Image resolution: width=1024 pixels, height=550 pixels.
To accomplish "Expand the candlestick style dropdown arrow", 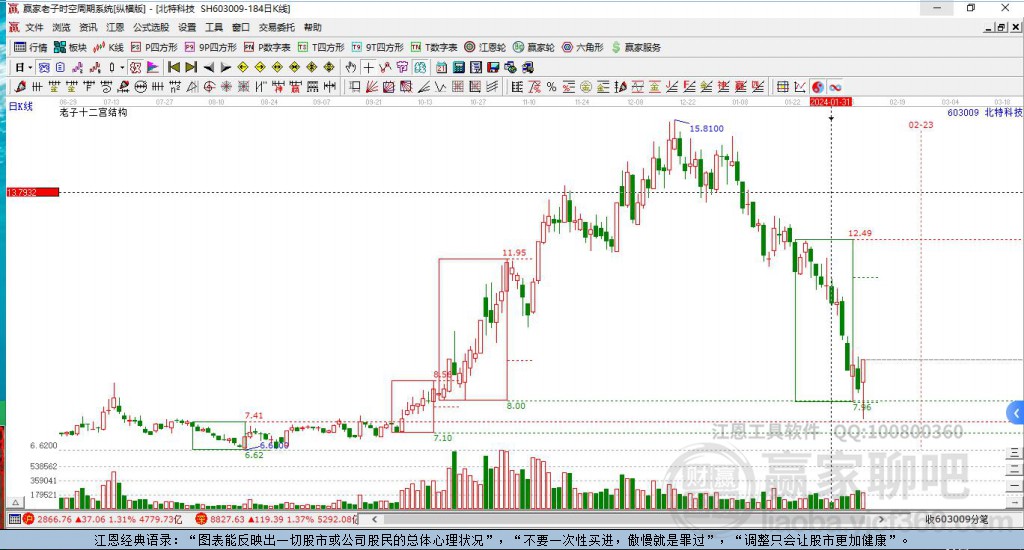I will tap(122, 67).
